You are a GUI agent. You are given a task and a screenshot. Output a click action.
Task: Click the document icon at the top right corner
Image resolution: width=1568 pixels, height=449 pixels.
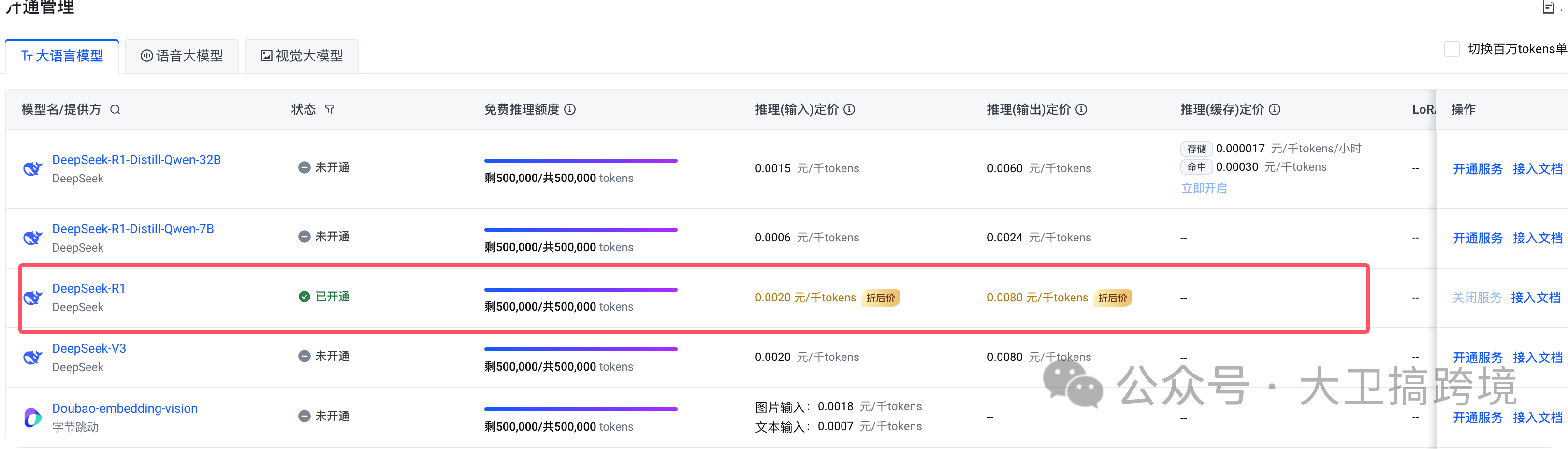point(1549,7)
